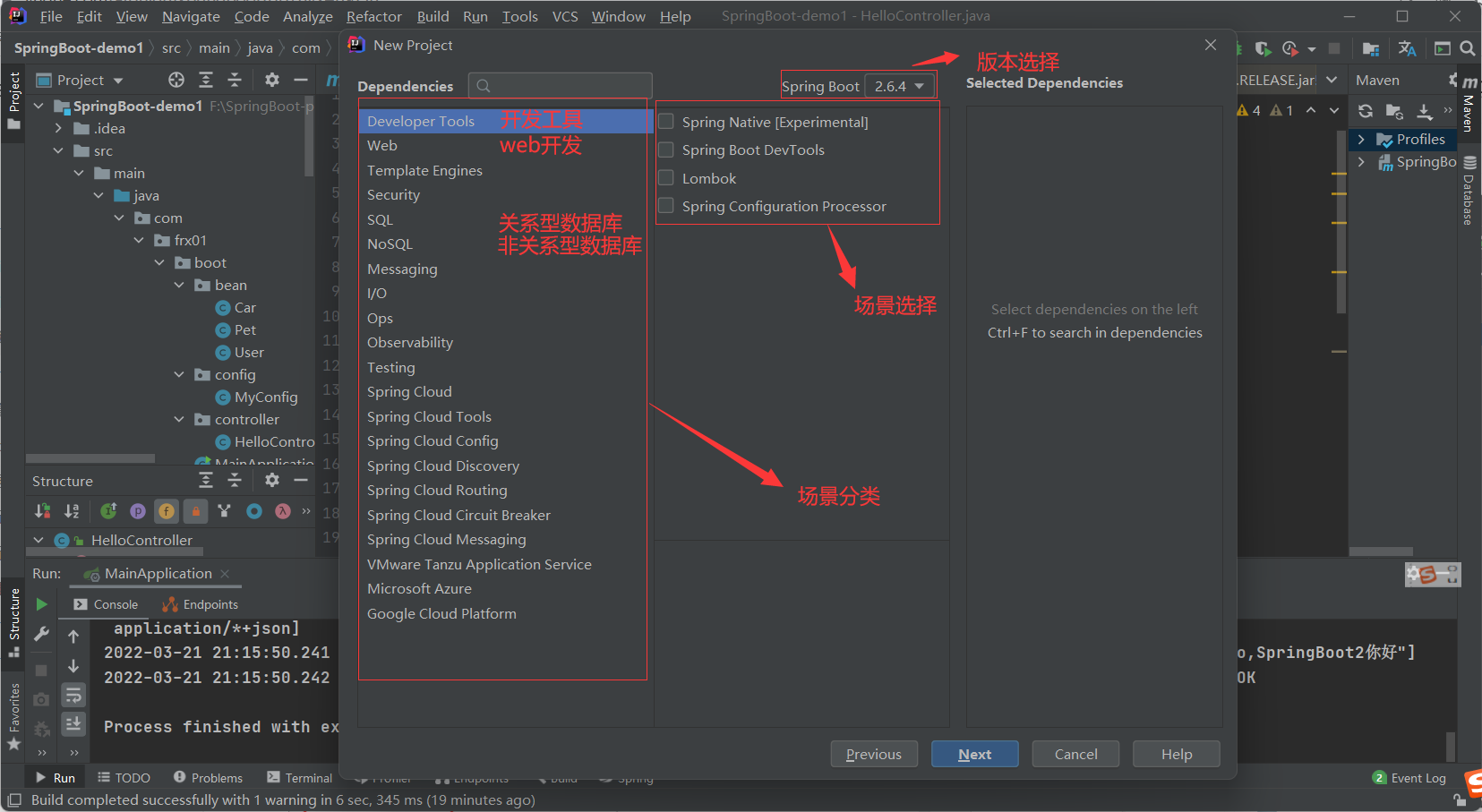Image resolution: width=1482 pixels, height=812 pixels.
Task: Click the green rerun MainApplication icon
Action: [41, 604]
